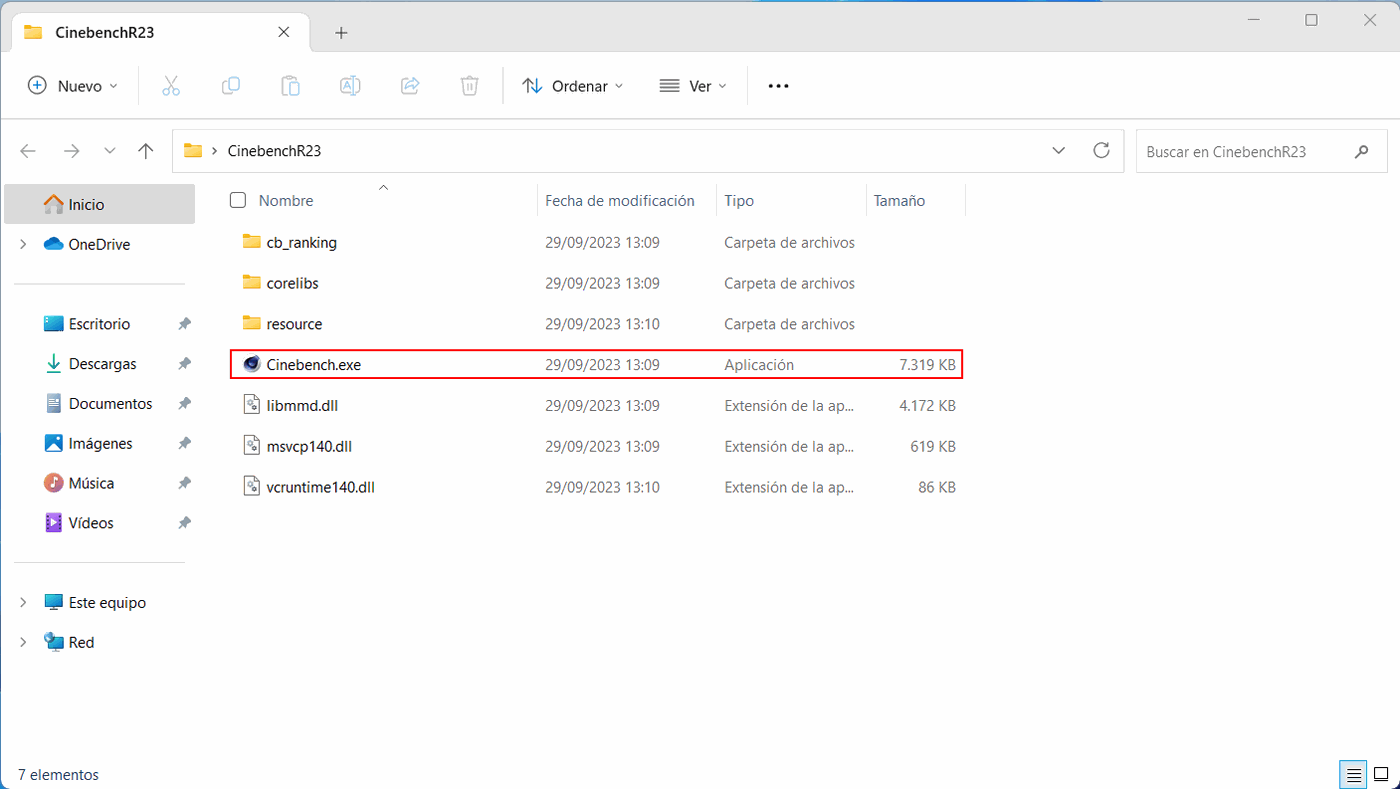Click the Delete trash can icon
The width and height of the screenshot is (1400, 789).
(x=469, y=86)
